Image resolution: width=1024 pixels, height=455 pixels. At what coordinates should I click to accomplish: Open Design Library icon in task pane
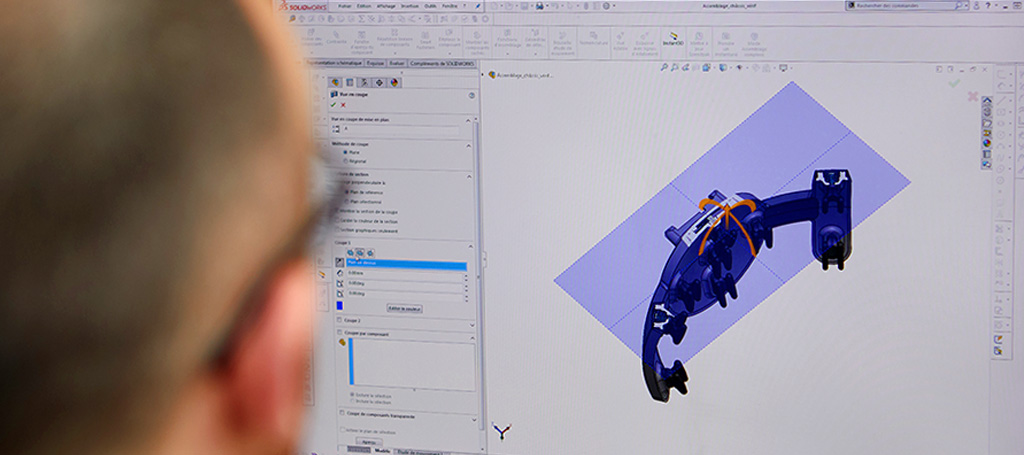click(987, 112)
